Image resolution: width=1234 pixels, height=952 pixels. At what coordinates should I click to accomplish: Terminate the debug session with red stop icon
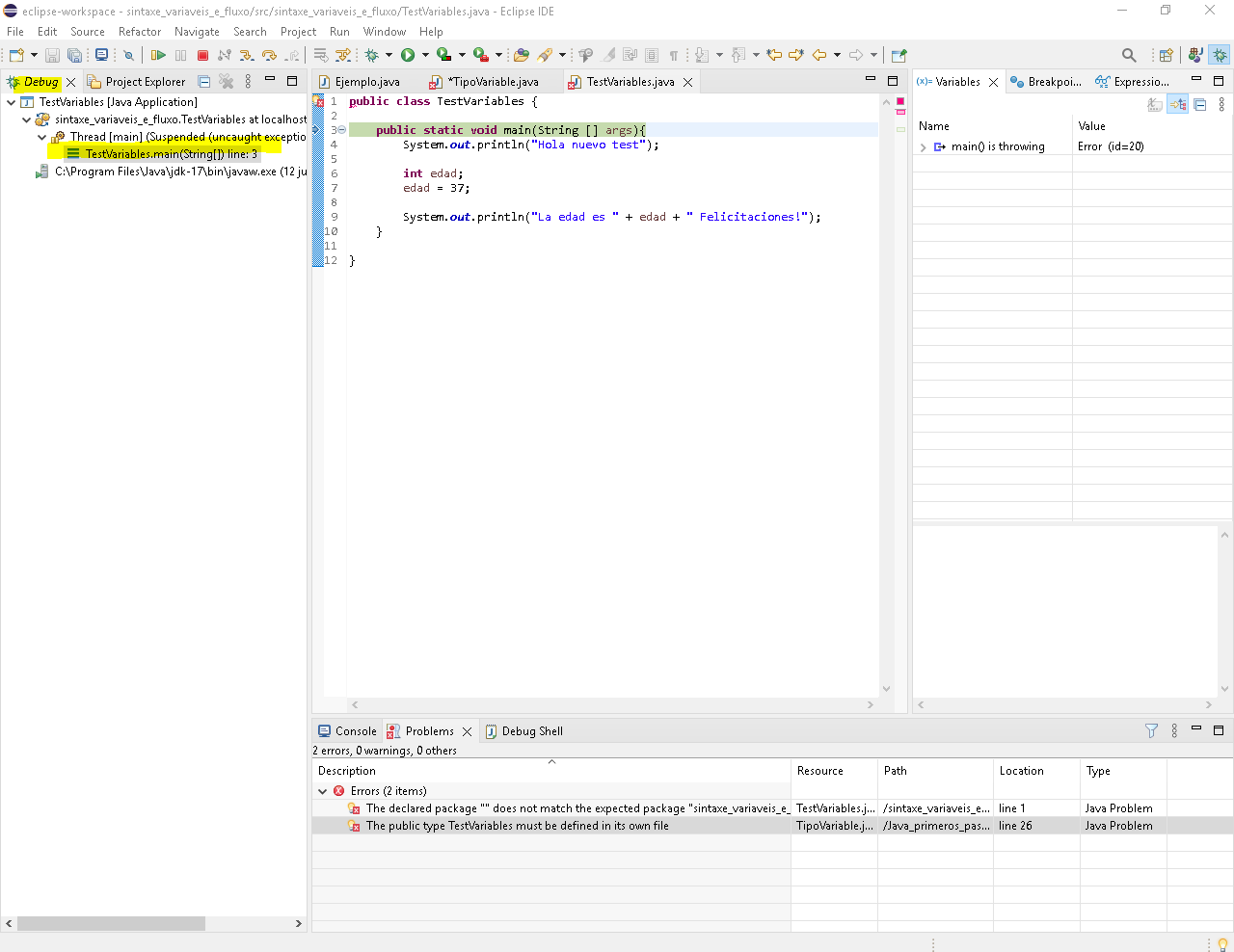(202, 55)
